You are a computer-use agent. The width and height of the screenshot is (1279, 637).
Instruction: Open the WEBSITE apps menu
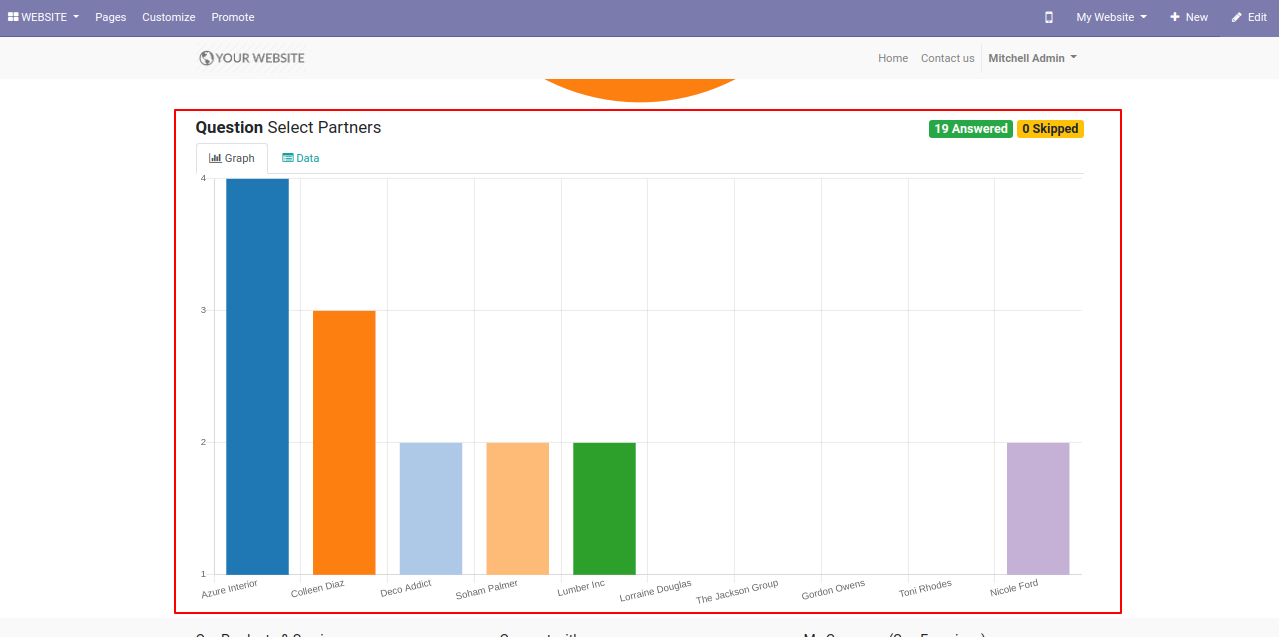(43, 17)
